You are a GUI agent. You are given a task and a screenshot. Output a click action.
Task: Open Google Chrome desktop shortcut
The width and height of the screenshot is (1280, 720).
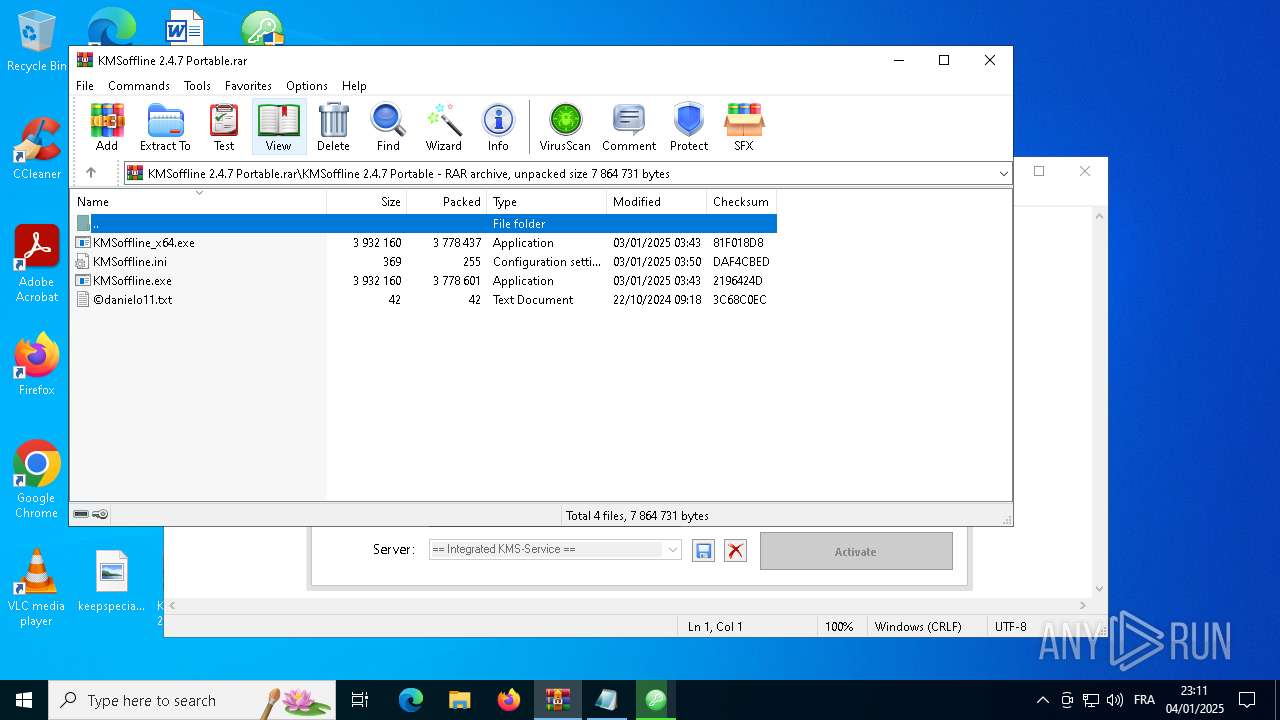(37, 480)
